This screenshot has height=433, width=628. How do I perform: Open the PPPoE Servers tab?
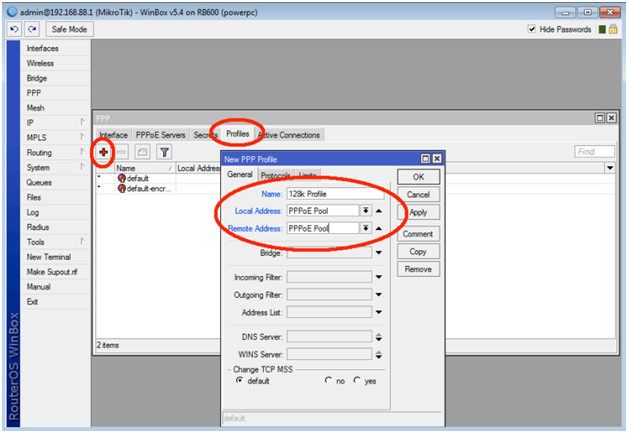[162, 135]
